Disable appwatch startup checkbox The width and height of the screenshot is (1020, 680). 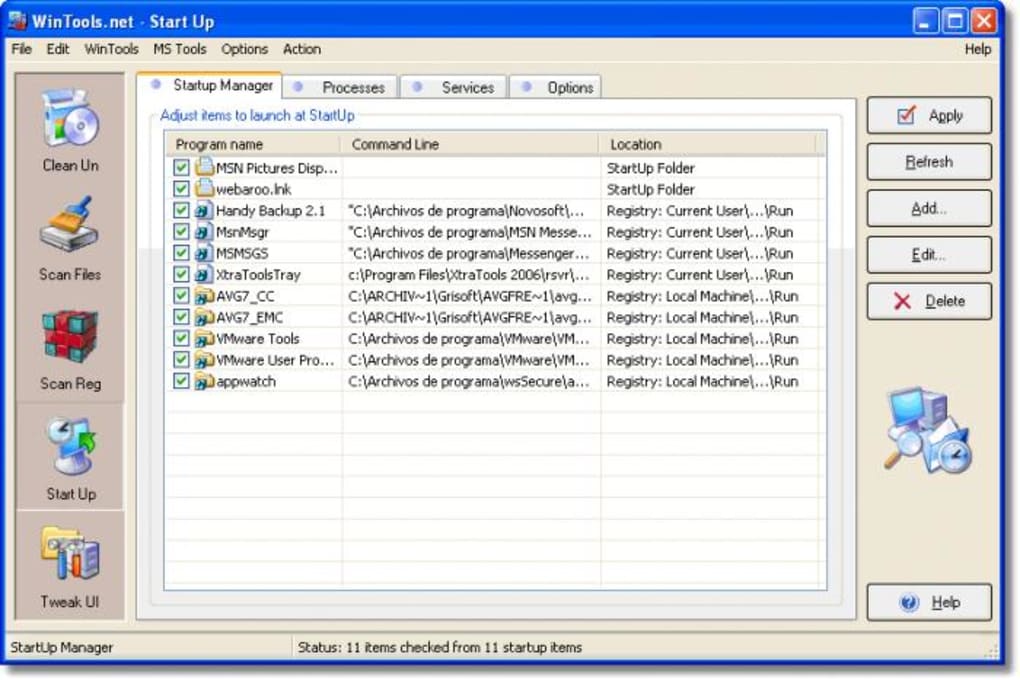point(181,381)
